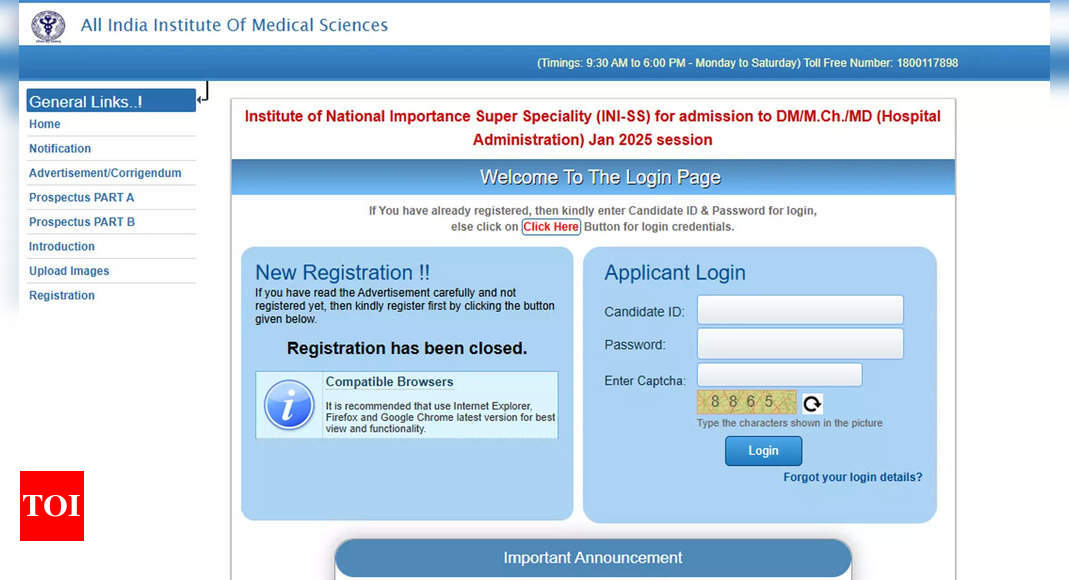Click the 'Registration has been closed.' text
The height and width of the screenshot is (580, 1069).
pos(407,348)
